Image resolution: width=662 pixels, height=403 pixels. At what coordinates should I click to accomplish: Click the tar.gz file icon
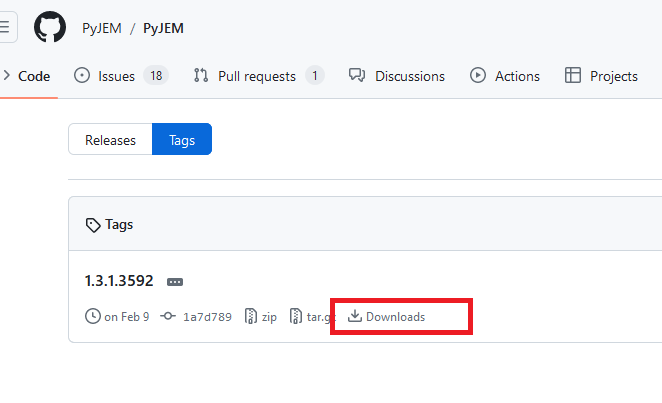pyautogui.click(x=296, y=316)
